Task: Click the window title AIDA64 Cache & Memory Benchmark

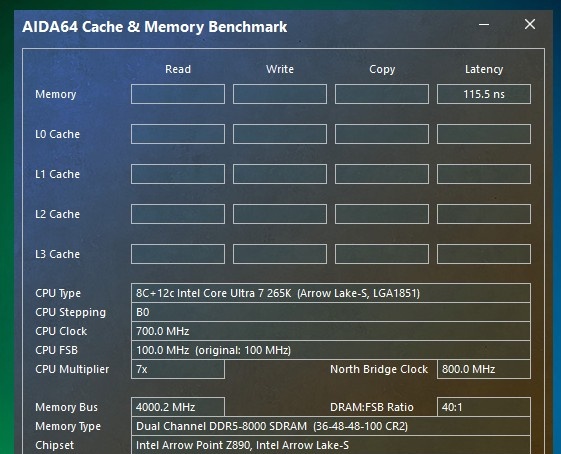Action: (155, 27)
